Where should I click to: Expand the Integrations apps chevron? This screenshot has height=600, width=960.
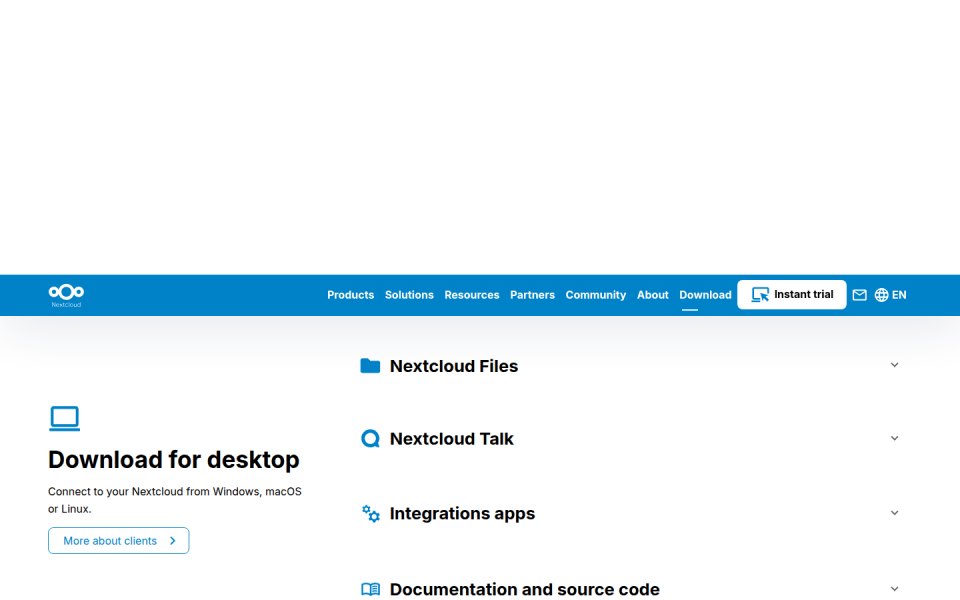894,513
